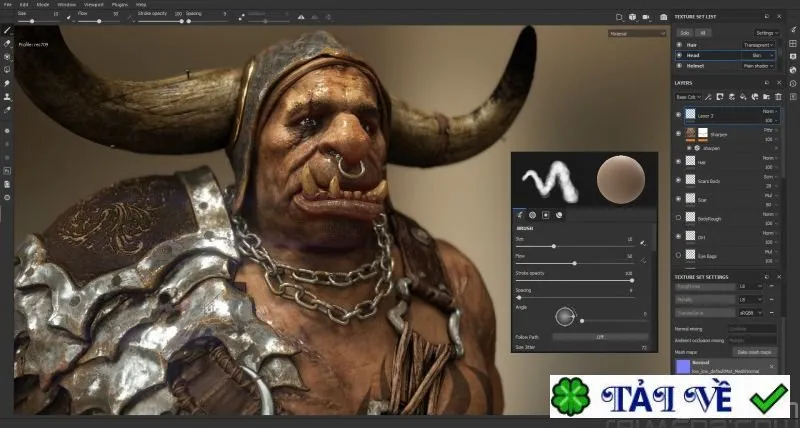Open the Base Color channel dropdown in Layers

tap(688, 97)
